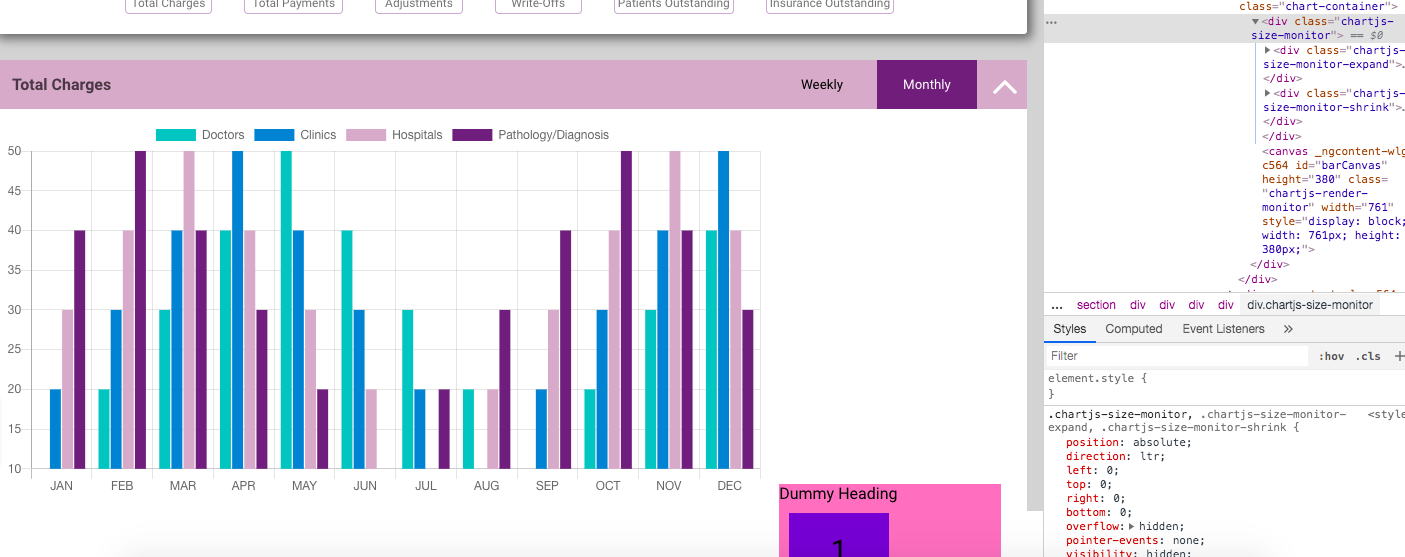Expand the chartjs-size-monitor-shrink div node

(x=1268, y=93)
